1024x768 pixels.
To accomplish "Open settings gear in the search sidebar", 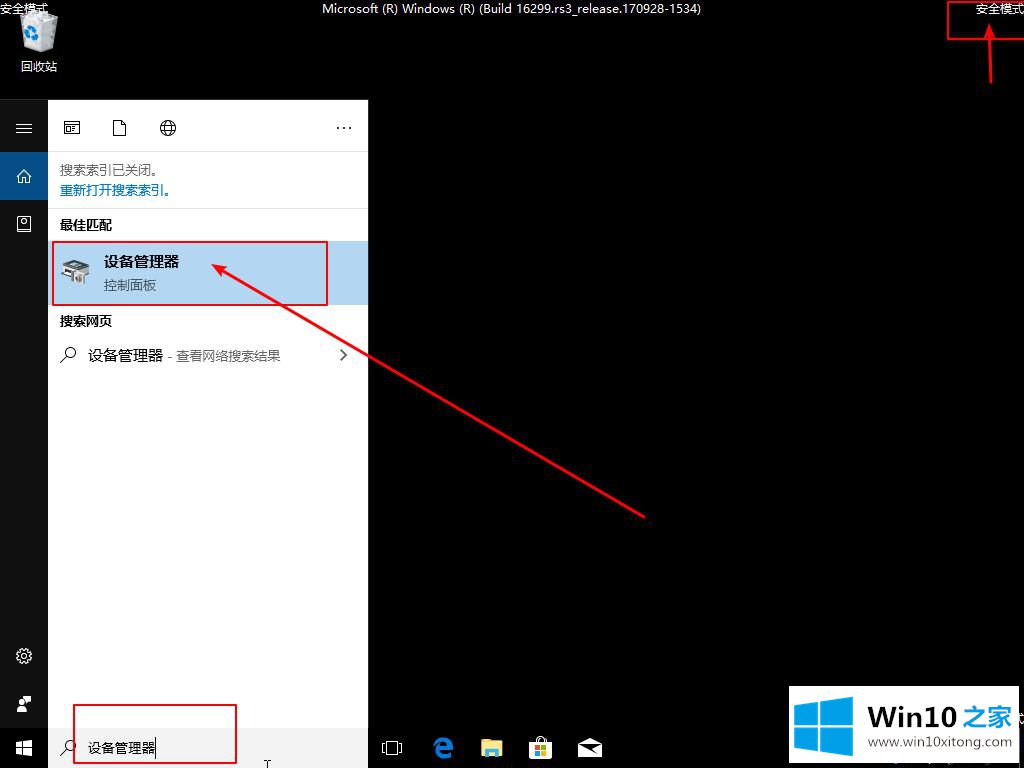I will coord(24,656).
